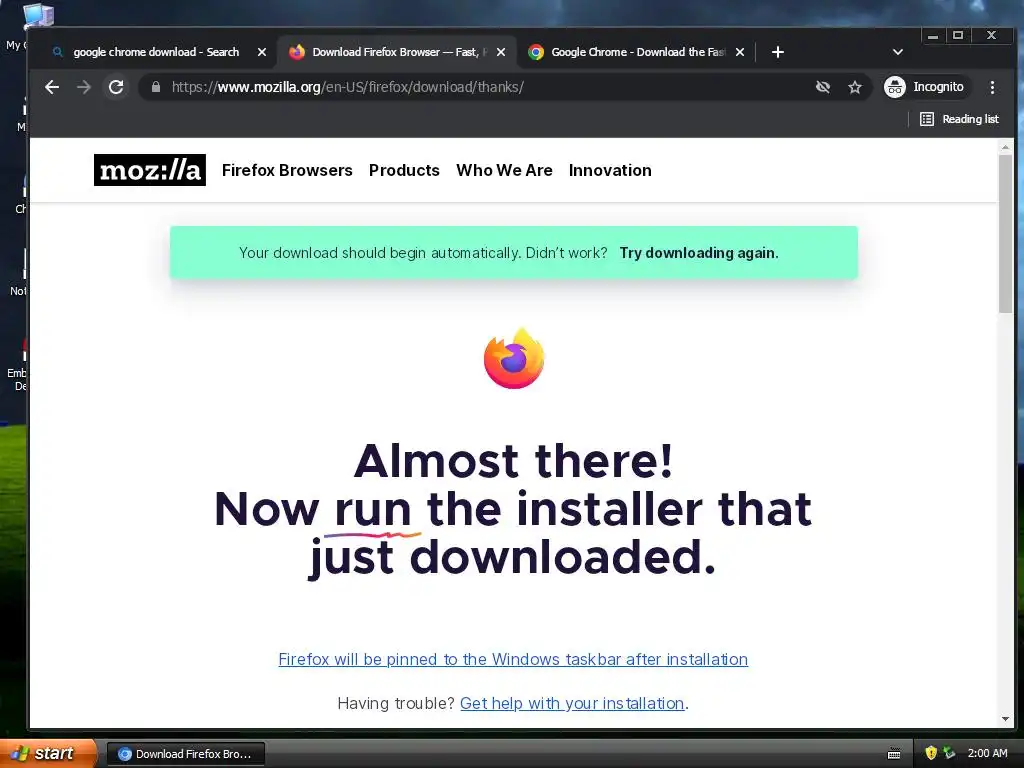Click the Mozilla logo
This screenshot has width=1024, height=768.
[150, 170]
